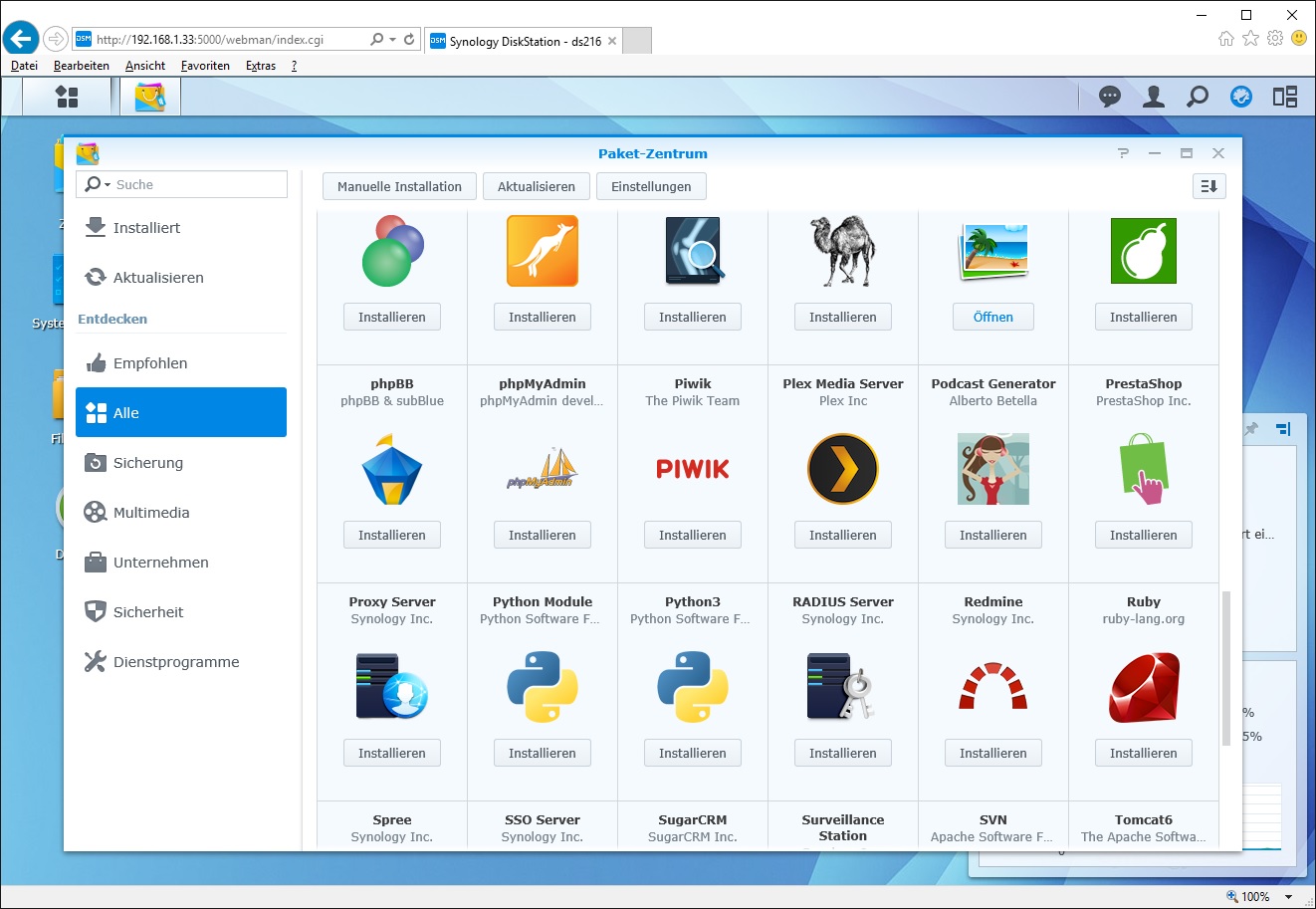
Task: Click the DSM search magnifier icon
Action: point(1198,97)
